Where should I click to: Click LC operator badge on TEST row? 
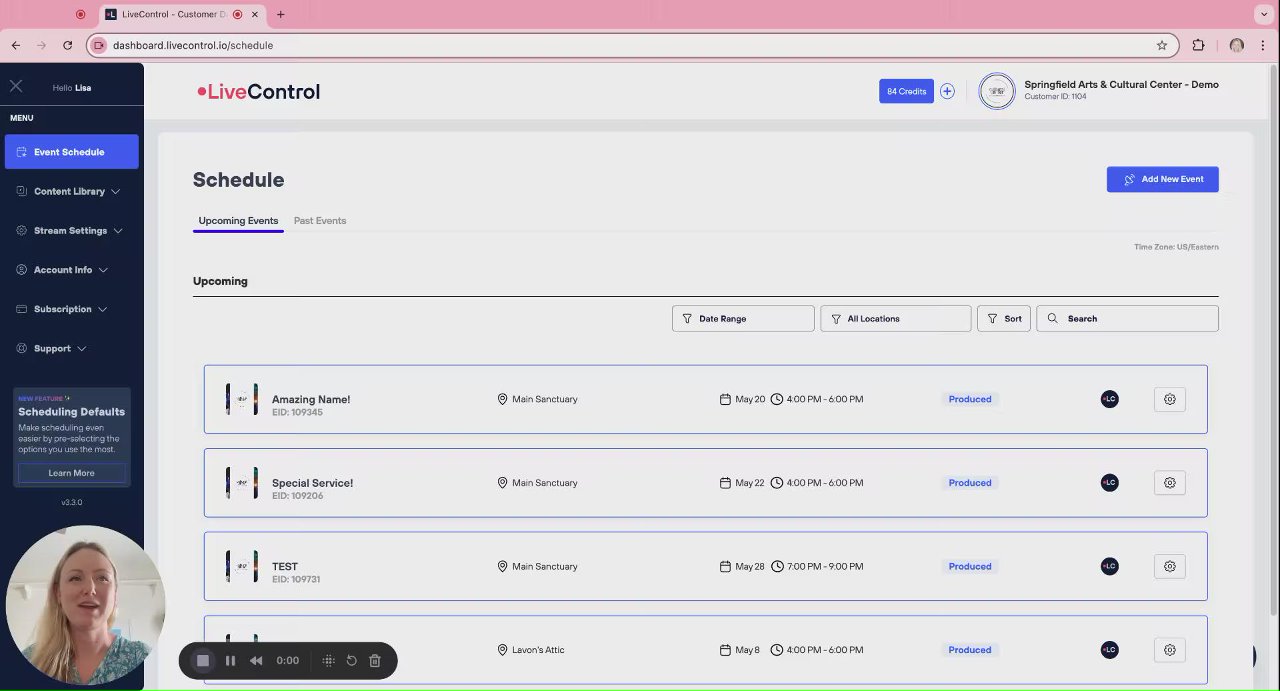pos(1109,566)
